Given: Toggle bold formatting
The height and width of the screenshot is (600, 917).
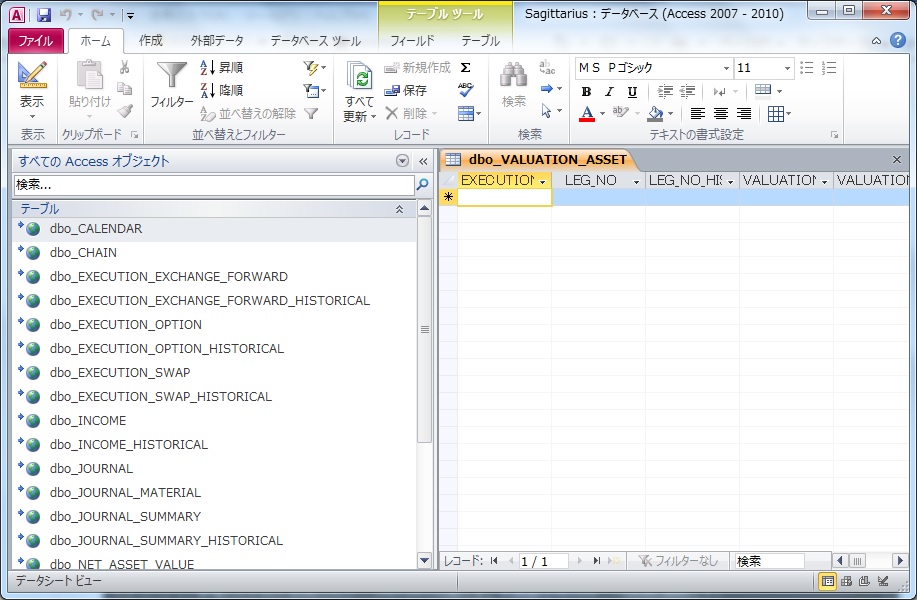Looking at the screenshot, I should pyautogui.click(x=586, y=92).
